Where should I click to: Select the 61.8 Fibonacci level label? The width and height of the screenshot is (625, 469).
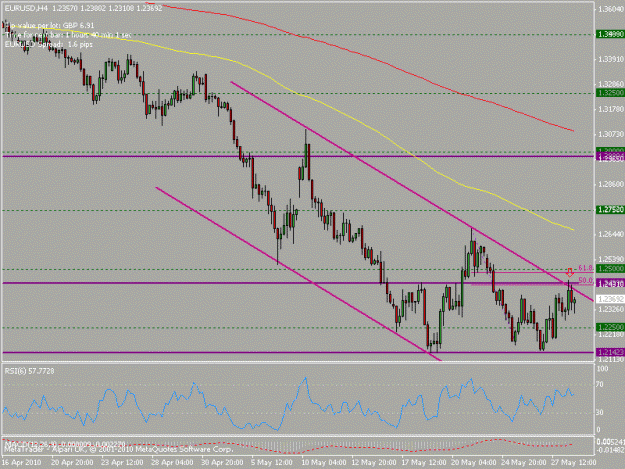[x=585, y=268]
